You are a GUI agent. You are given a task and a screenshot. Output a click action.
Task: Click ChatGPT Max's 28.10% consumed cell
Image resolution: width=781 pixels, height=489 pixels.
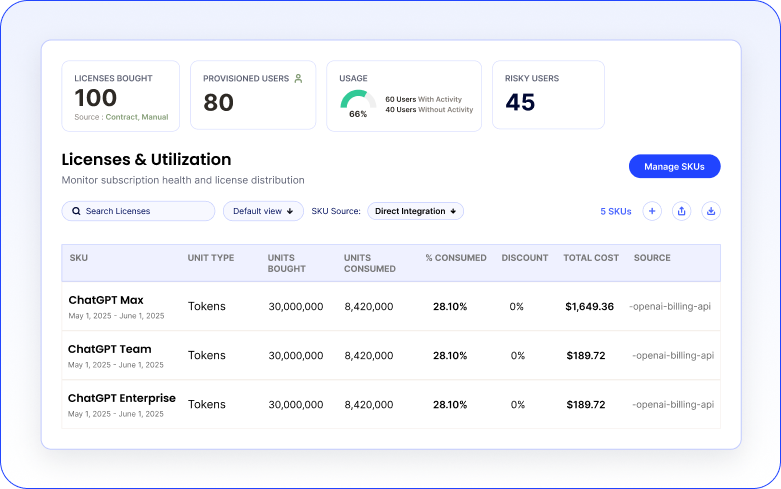[450, 307]
